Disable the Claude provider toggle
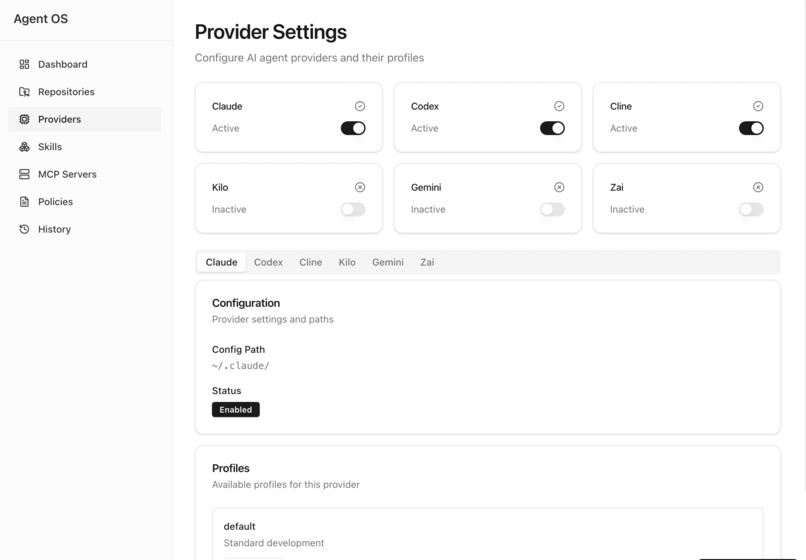 click(353, 128)
